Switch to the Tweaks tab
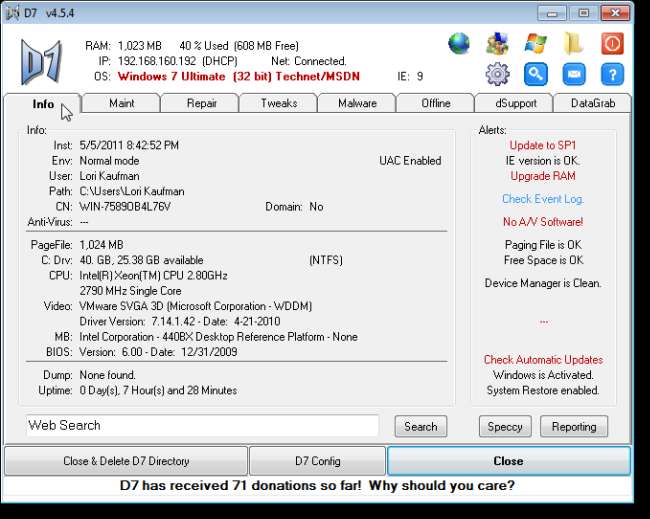This screenshot has height=519, width=650. tap(279, 103)
